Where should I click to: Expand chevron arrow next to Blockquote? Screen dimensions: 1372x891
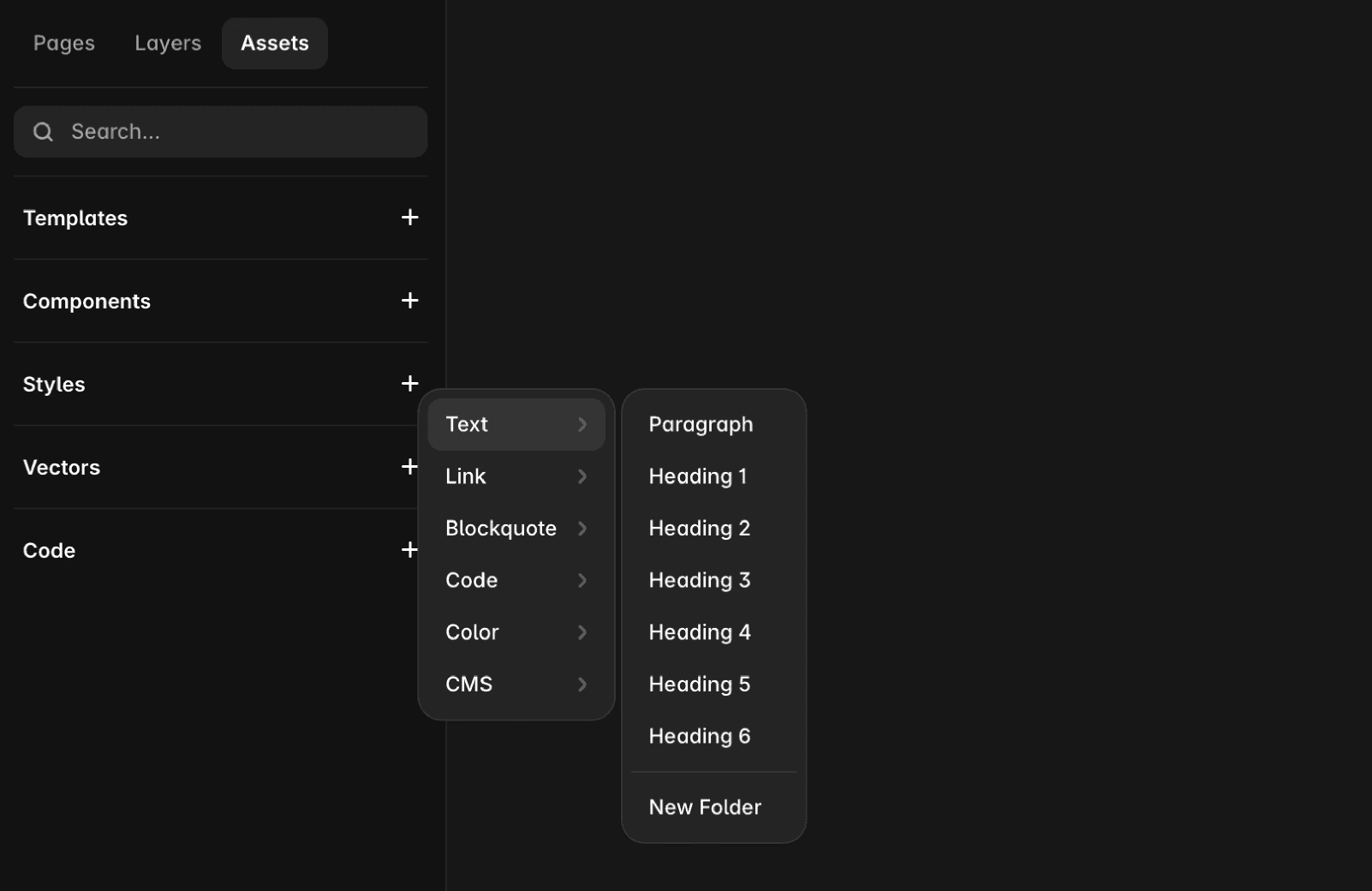(x=582, y=529)
